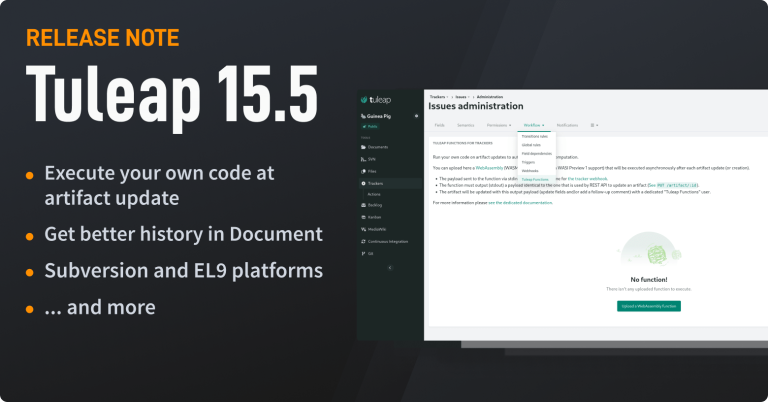Switch to the Semantics tab
Image resolution: width=768 pixels, height=402 pixels.
tap(466, 125)
